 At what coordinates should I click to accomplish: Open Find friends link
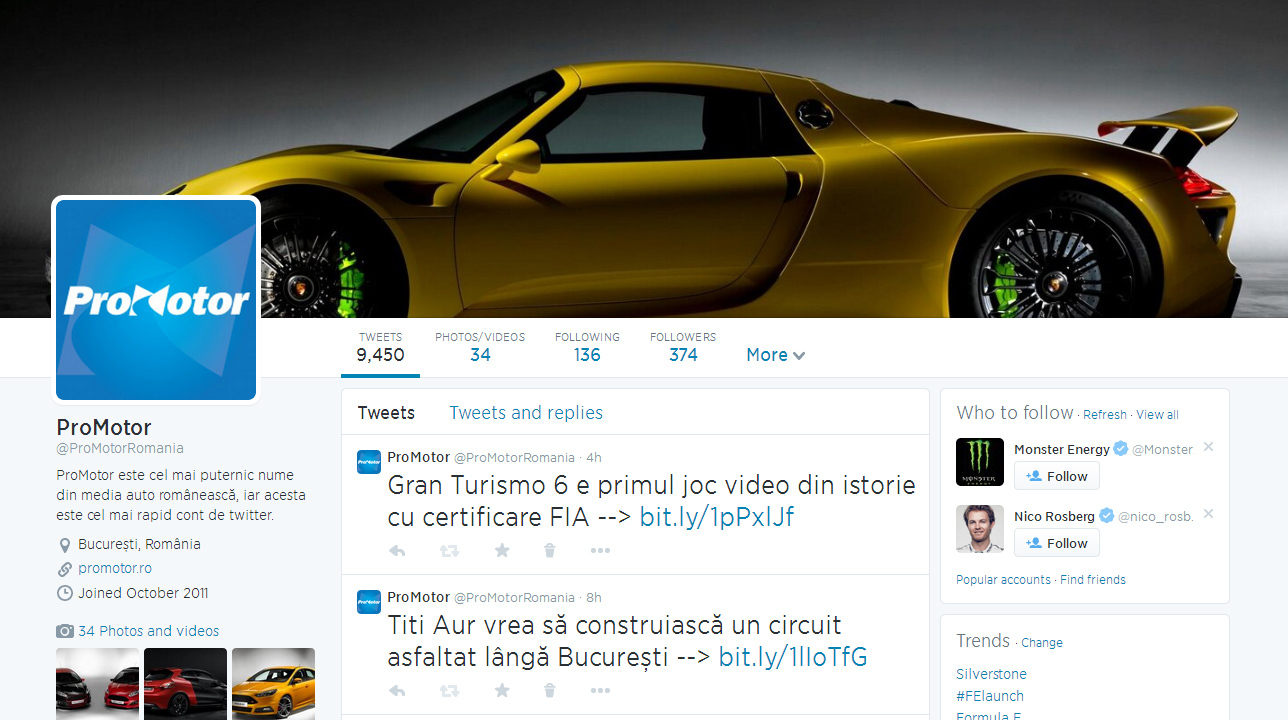pyautogui.click(x=1093, y=580)
